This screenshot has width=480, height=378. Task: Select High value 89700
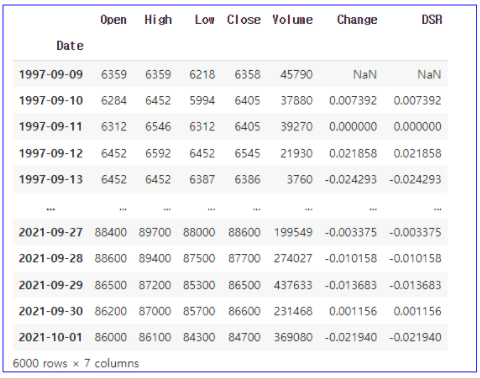[x=155, y=232]
